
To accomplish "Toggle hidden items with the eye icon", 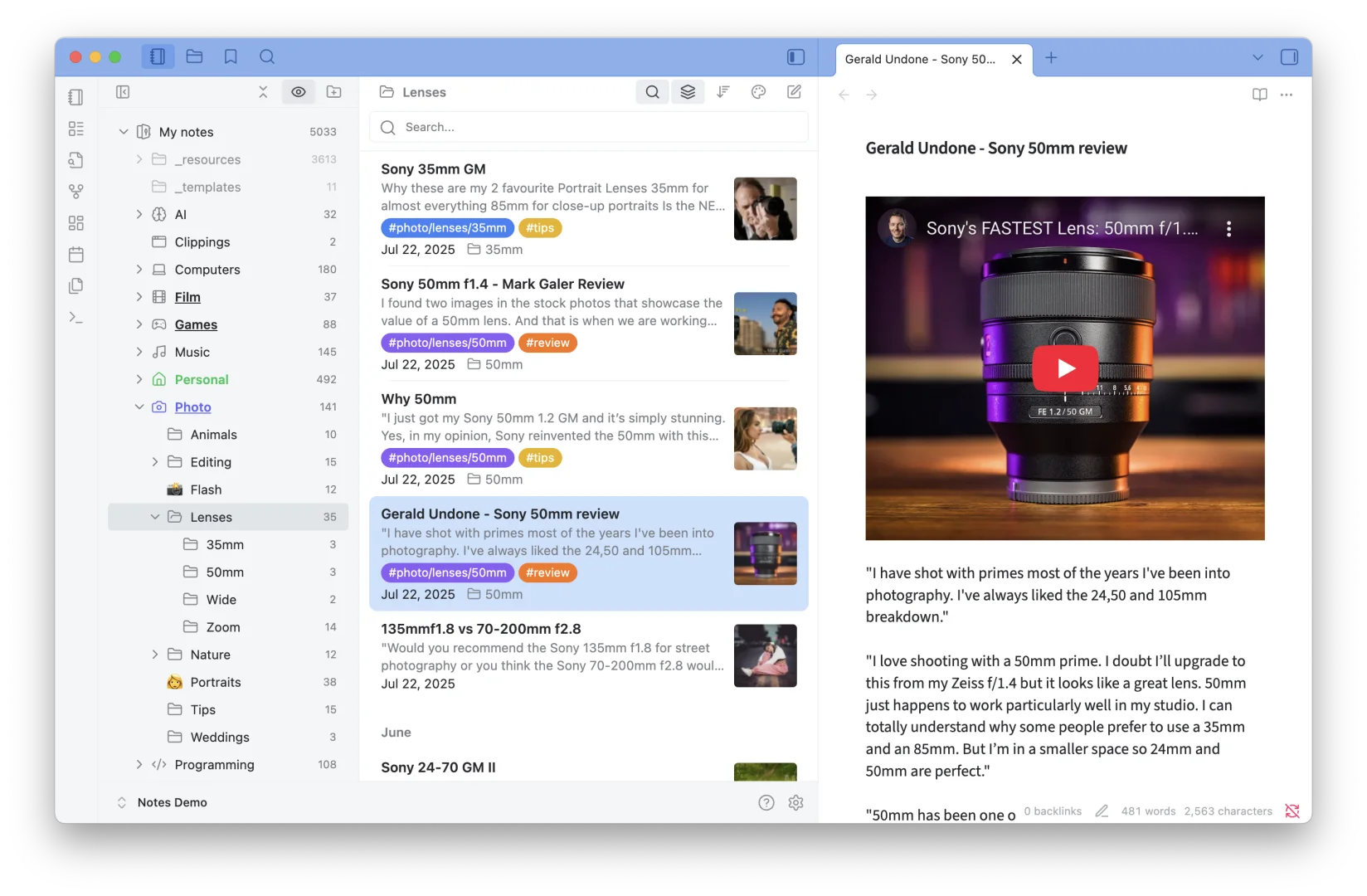I will (299, 92).
